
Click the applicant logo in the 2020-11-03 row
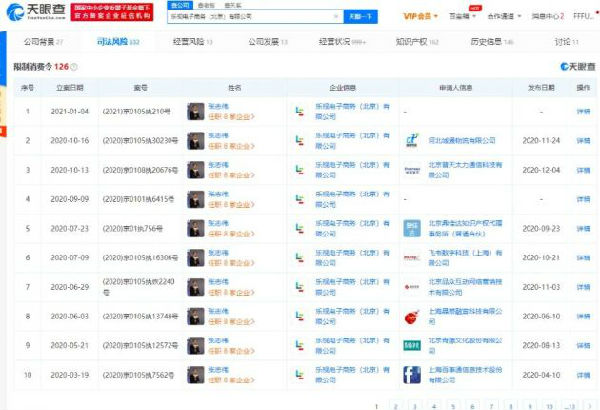(412, 287)
